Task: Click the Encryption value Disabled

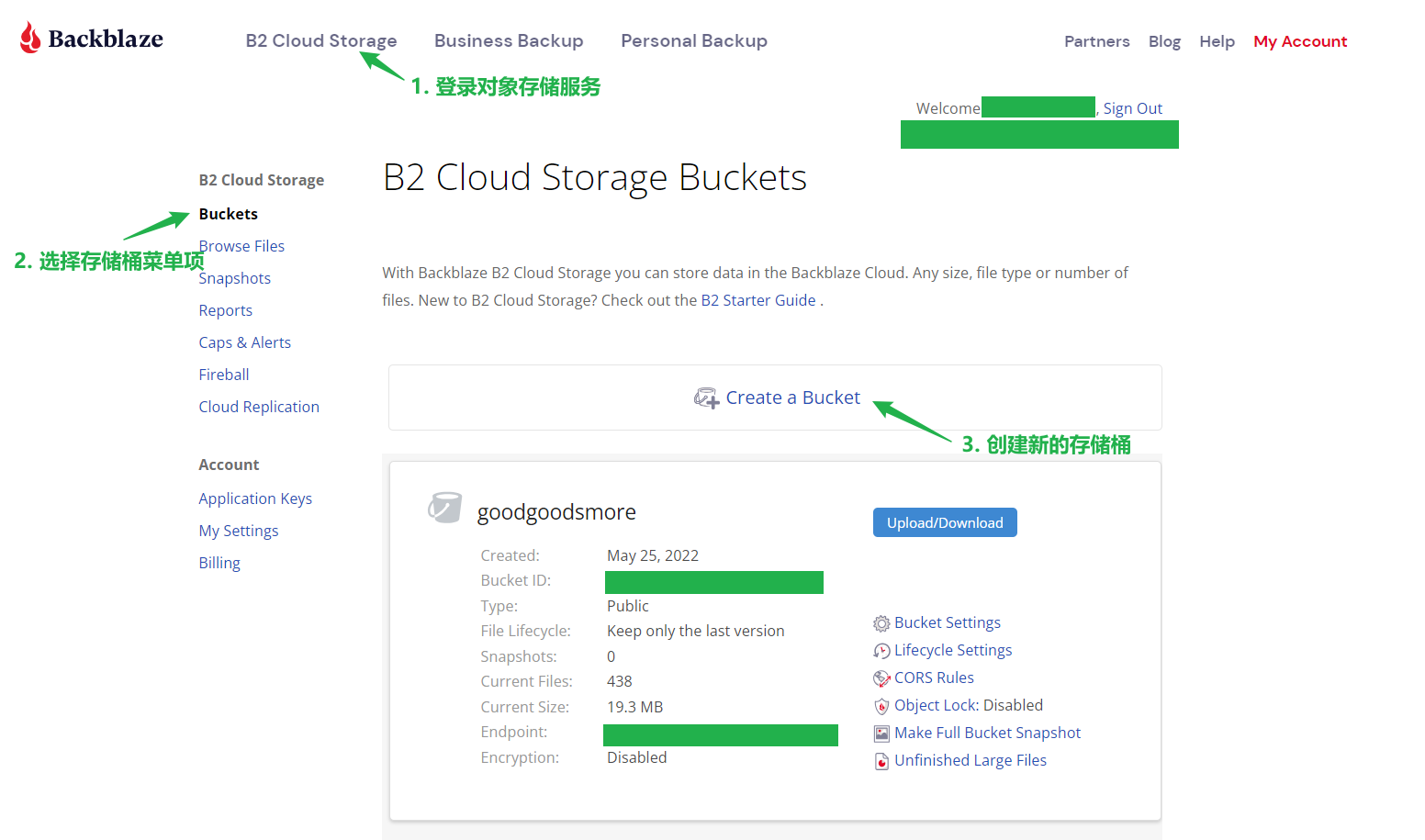Action: pos(637,757)
